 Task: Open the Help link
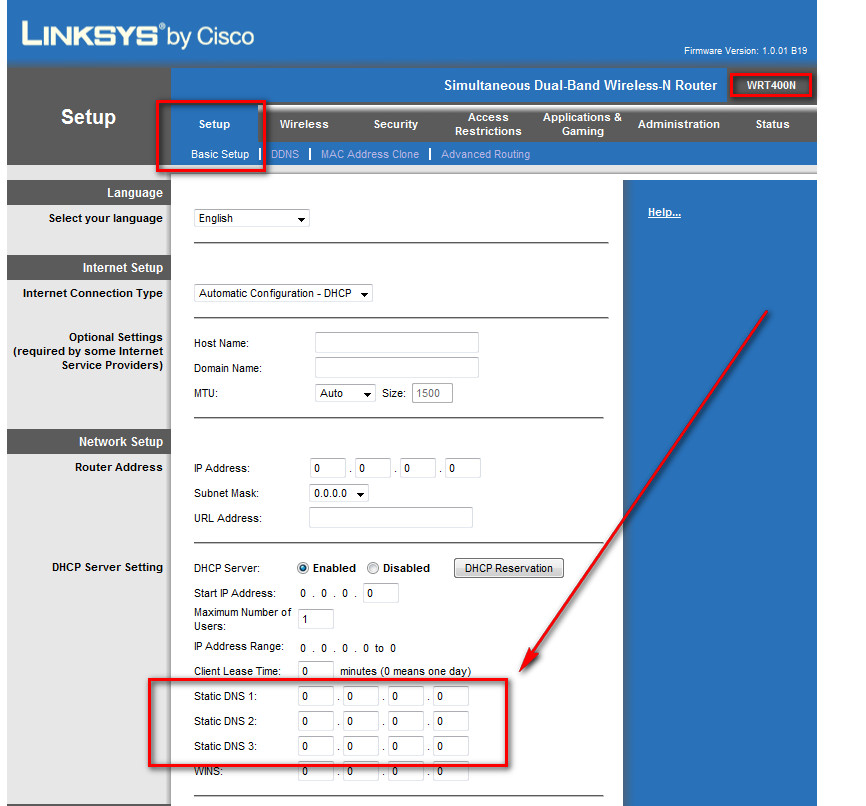pyautogui.click(x=664, y=211)
